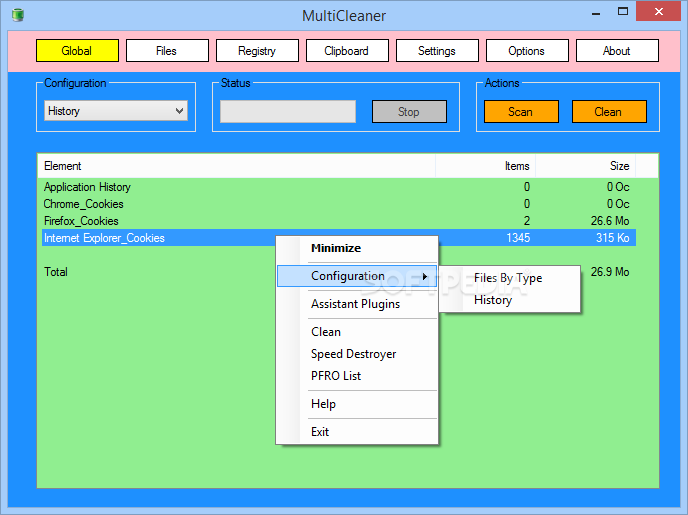Choose Clean in the context menu
The width and height of the screenshot is (688, 515).
pyautogui.click(x=357, y=332)
